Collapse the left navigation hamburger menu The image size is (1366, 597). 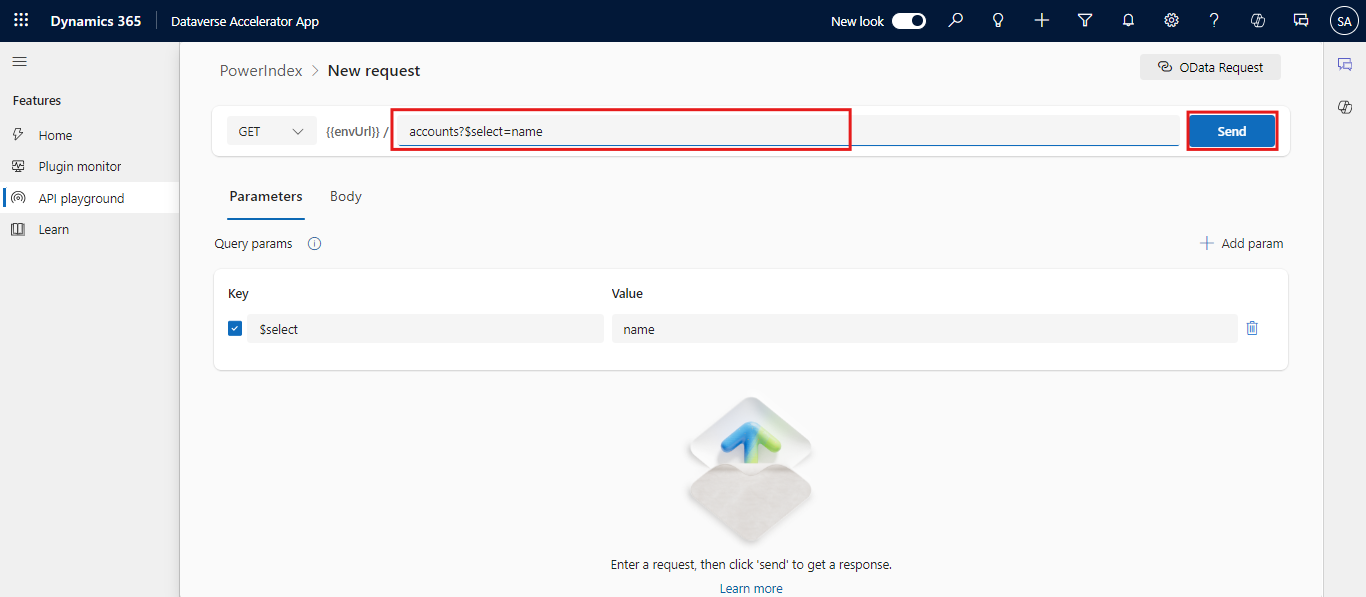[19, 62]
